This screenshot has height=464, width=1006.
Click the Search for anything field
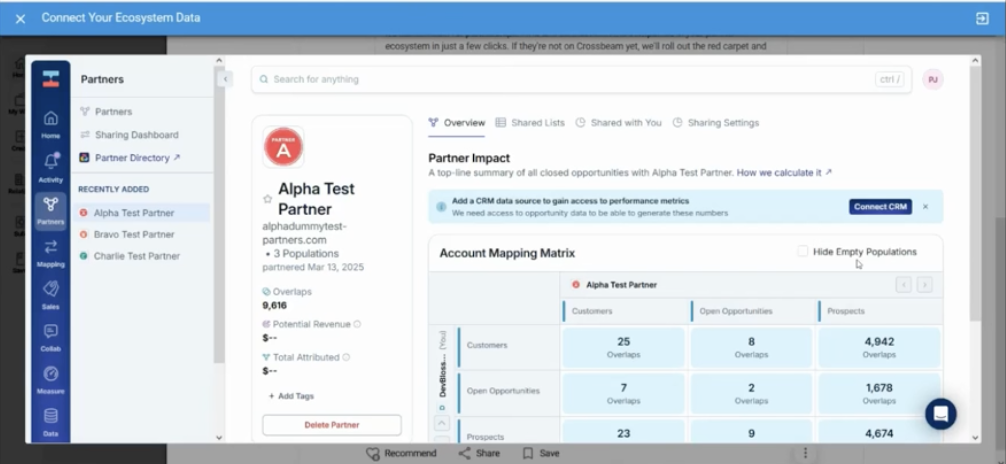tap(581, 80)
